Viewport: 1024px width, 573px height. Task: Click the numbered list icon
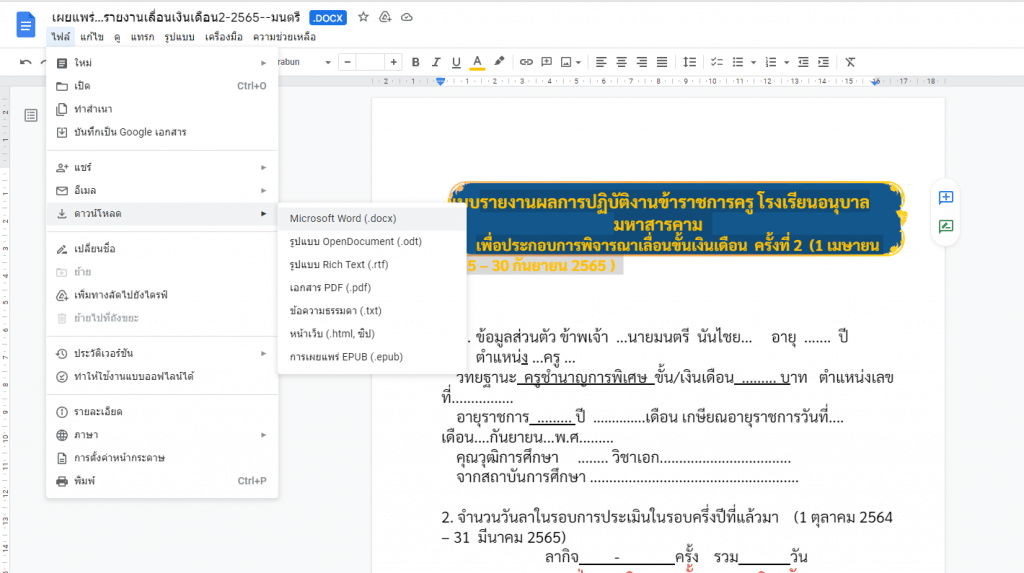[771, 62]
